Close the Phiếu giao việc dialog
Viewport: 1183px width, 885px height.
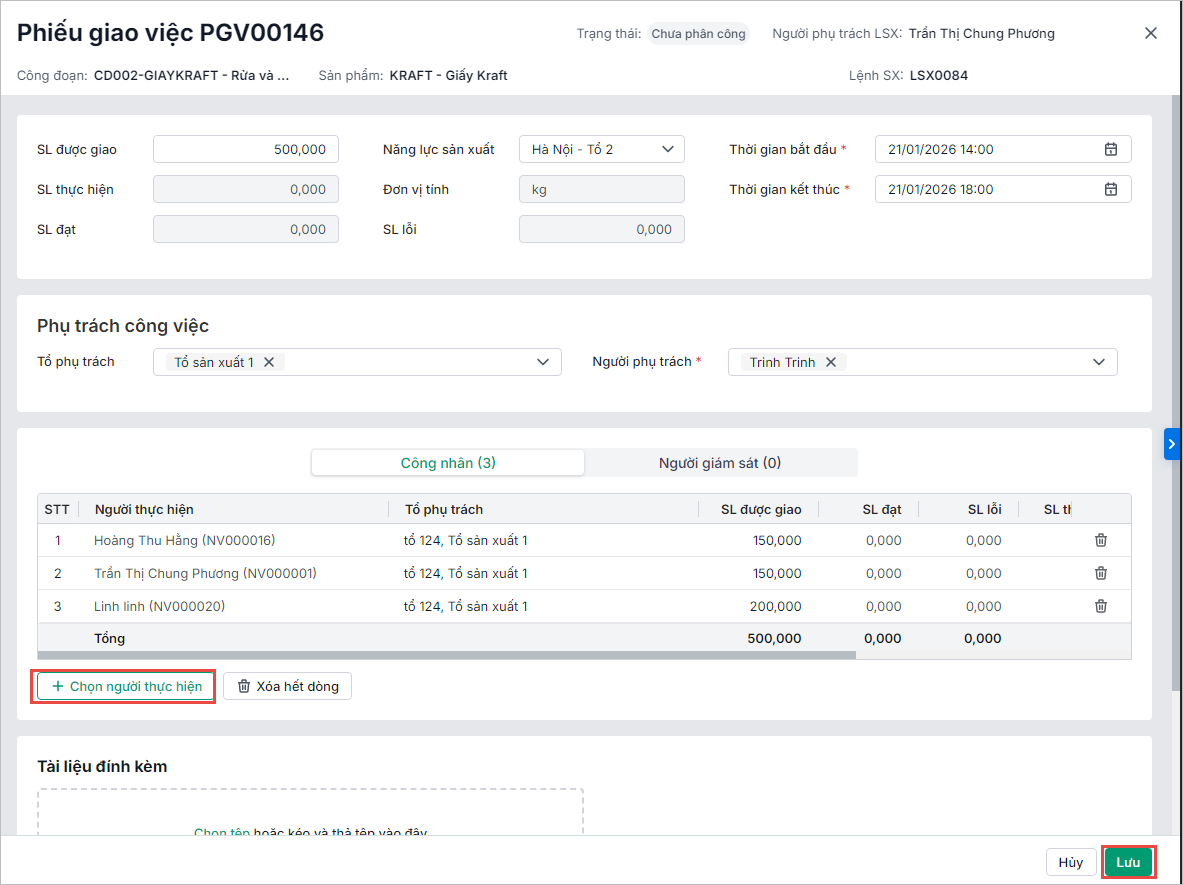1151,33
